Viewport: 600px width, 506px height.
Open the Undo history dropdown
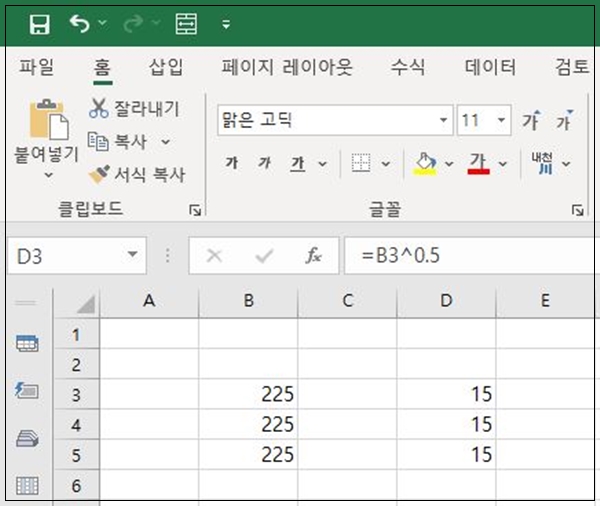pyautogui.click(x=103, y=23)
